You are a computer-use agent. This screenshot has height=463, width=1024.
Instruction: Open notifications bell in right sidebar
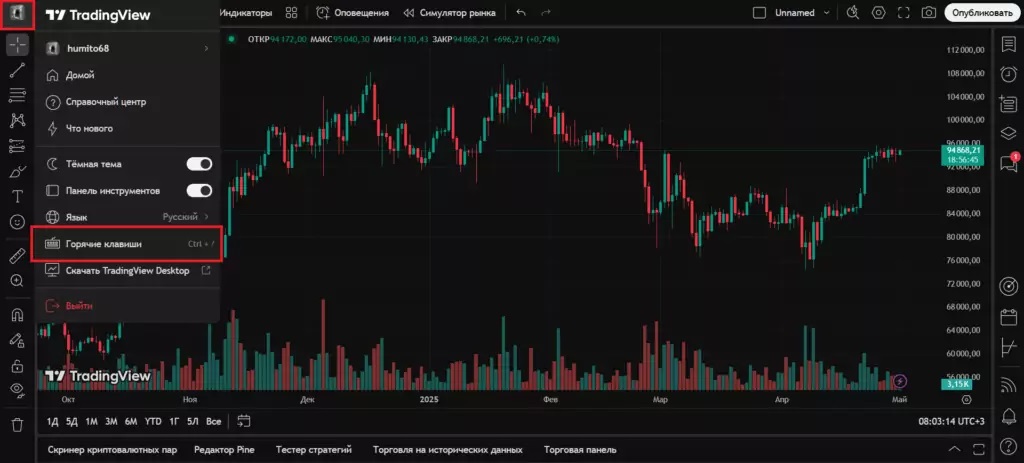[x=1009, y=415]
